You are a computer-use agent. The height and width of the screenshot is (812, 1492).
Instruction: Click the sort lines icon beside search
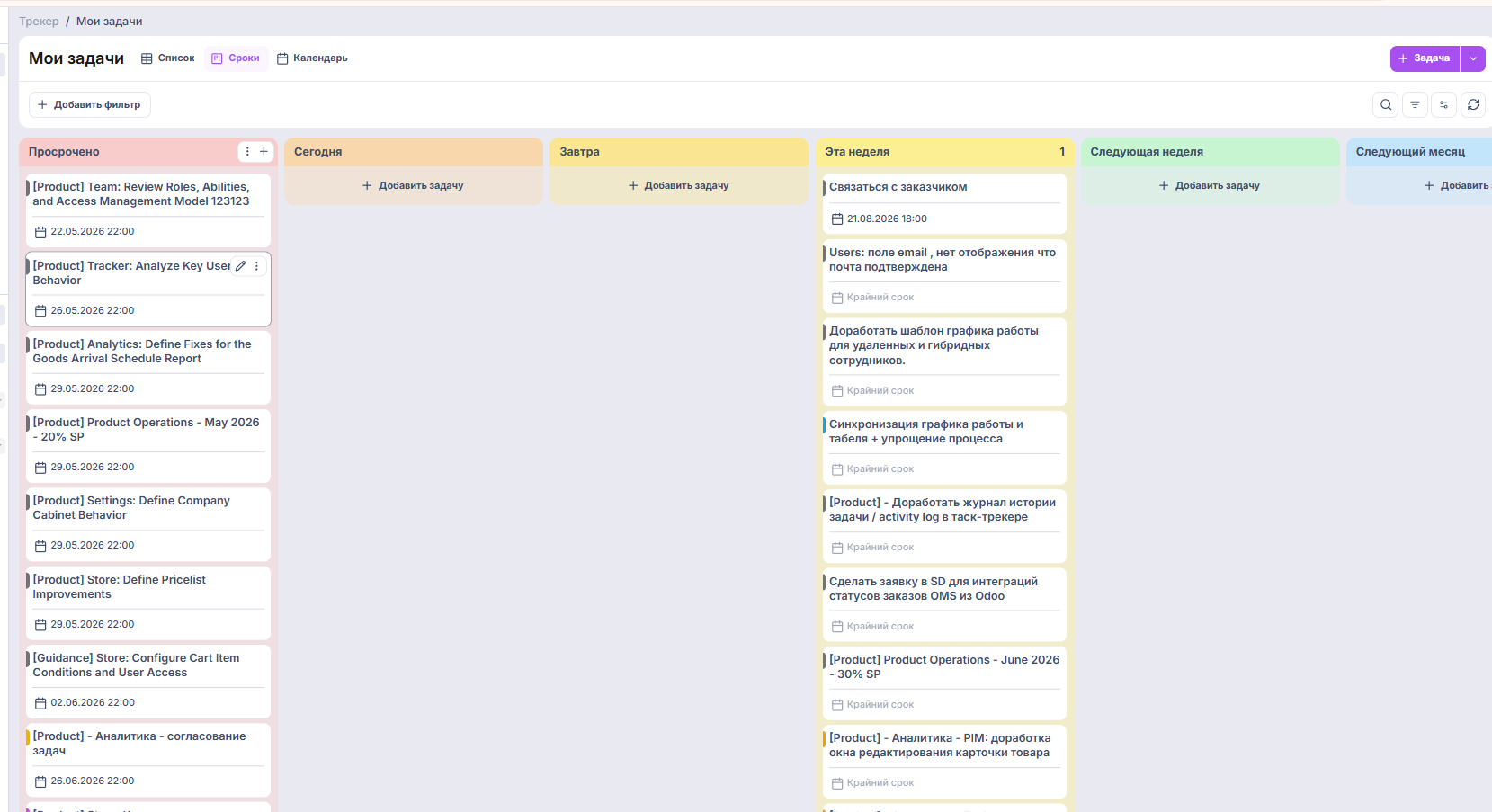(x=1415, y=105)
